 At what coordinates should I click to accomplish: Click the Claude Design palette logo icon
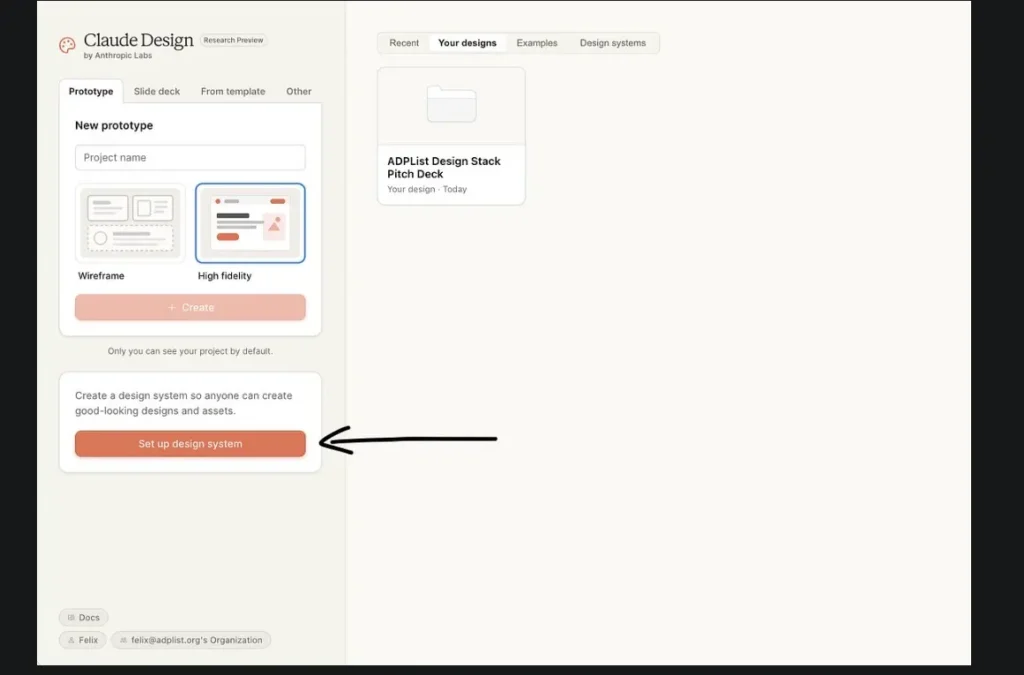(x=67, y=45)
